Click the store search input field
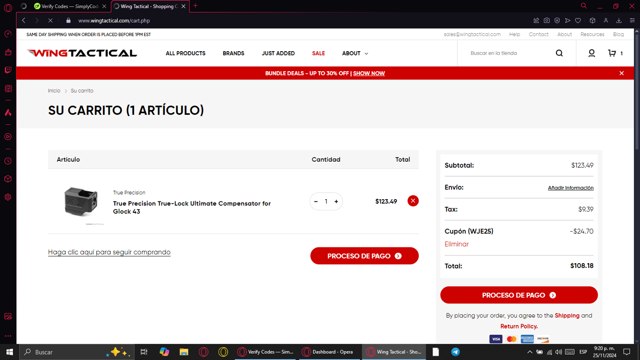 point(508,53)
